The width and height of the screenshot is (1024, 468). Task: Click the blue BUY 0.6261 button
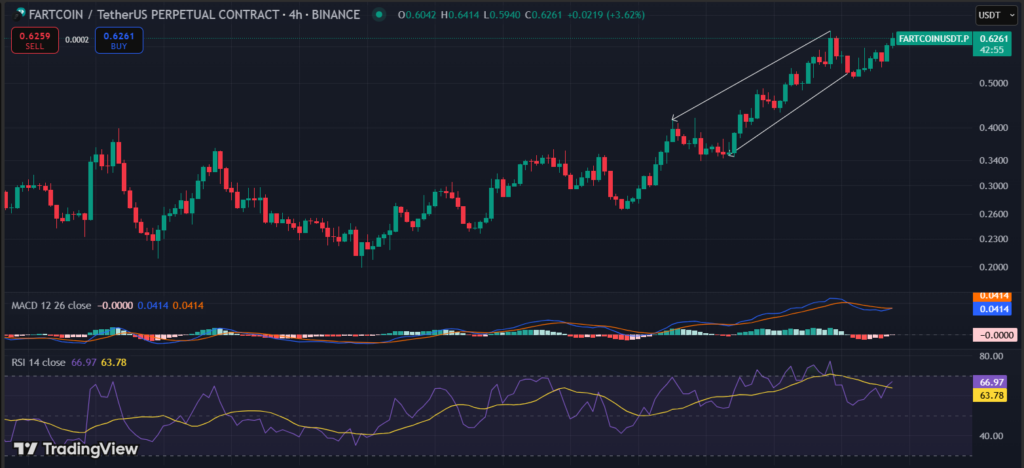(118, 40)
